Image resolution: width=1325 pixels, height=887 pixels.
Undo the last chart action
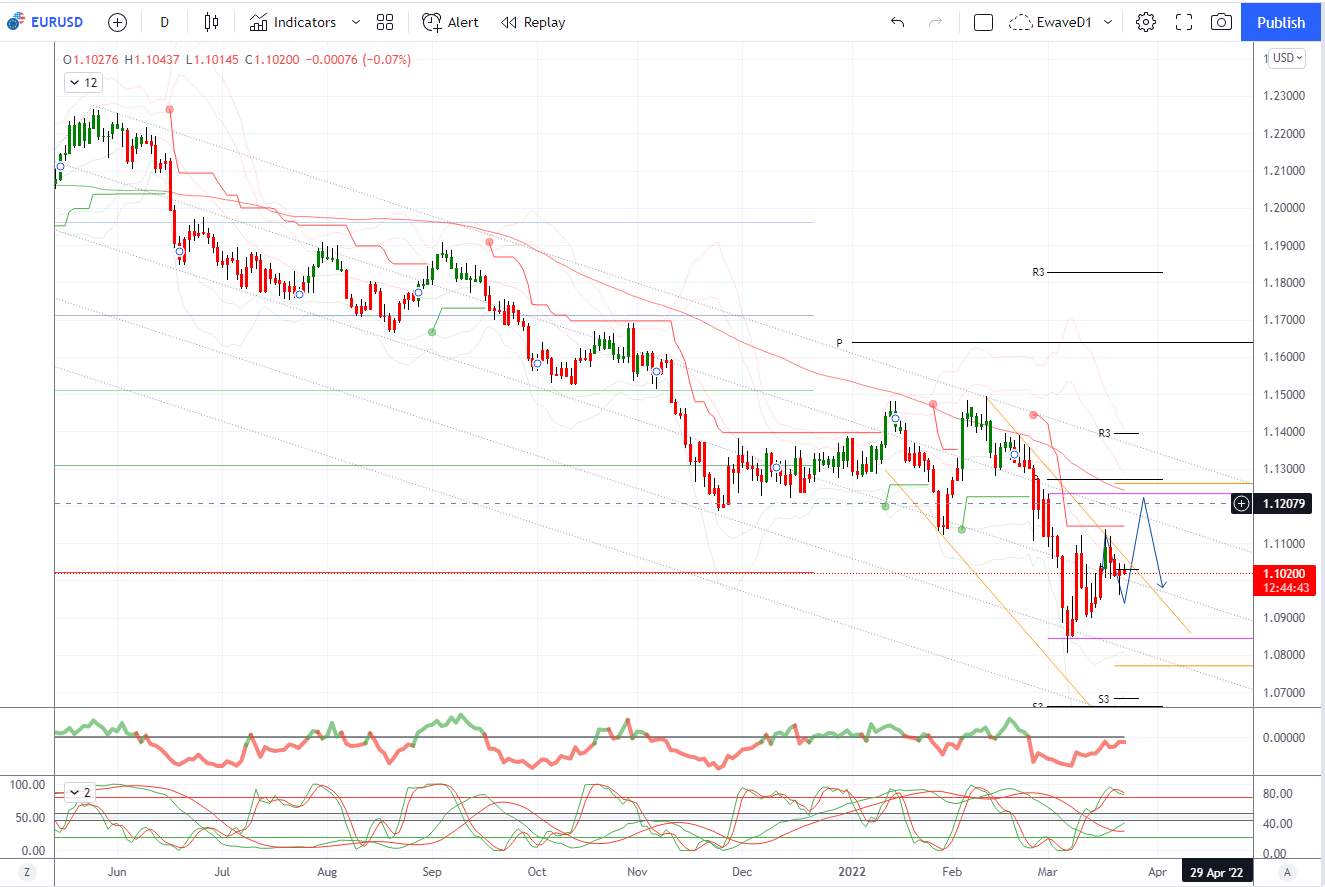(x=897, y=22)
